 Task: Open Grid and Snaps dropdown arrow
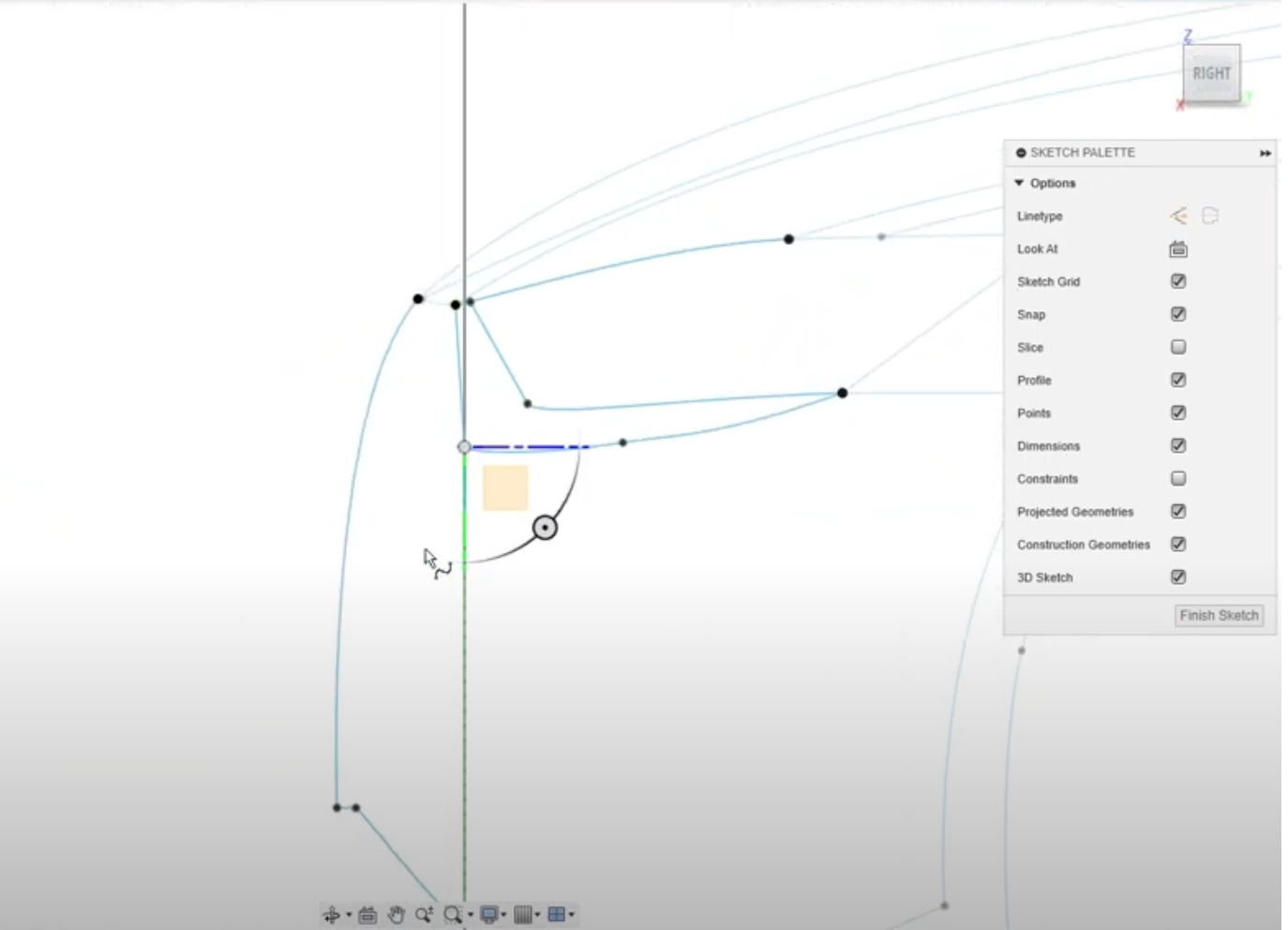coord(537,915)
